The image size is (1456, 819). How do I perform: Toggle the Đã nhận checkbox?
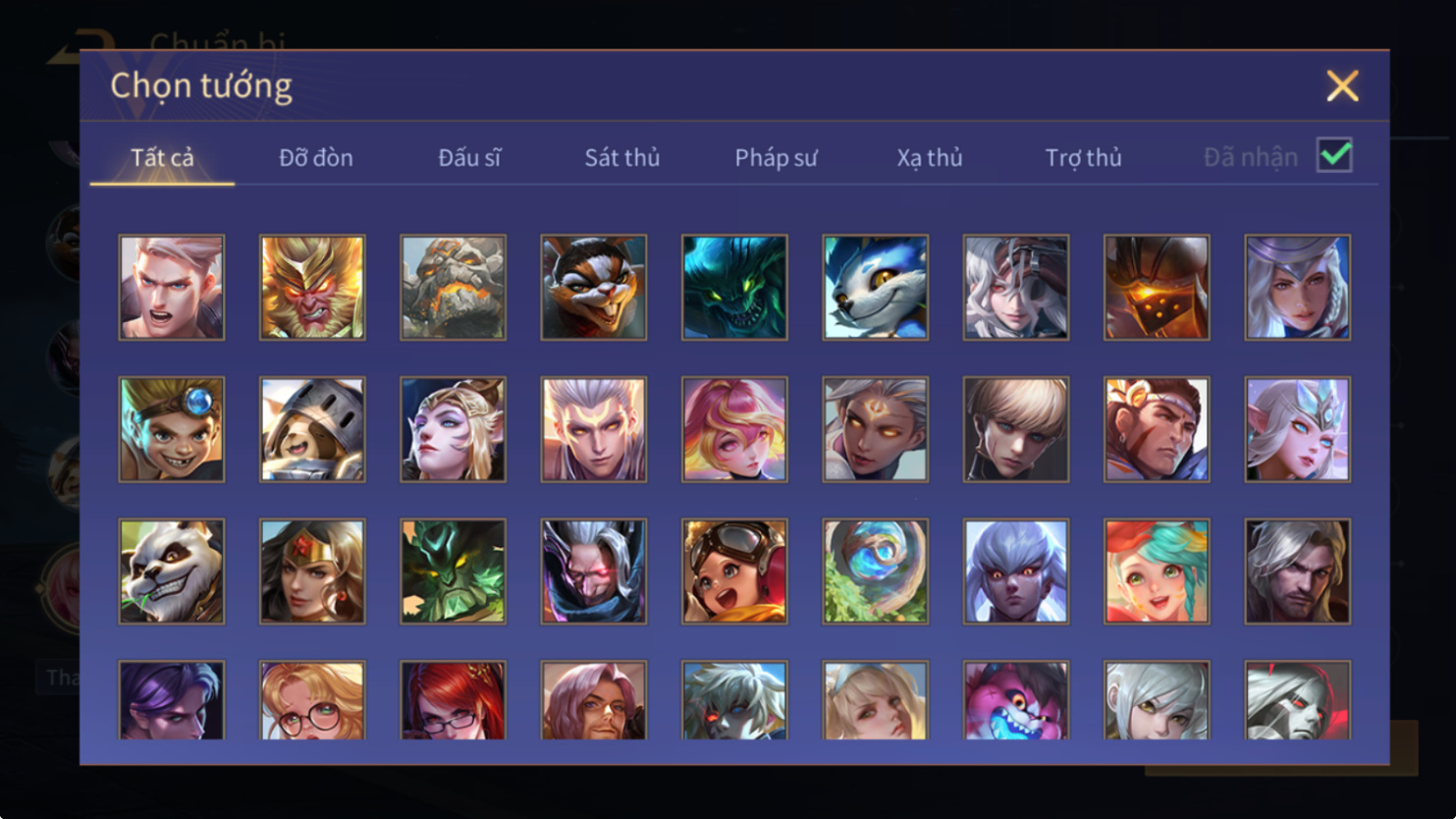point(1334,155)
